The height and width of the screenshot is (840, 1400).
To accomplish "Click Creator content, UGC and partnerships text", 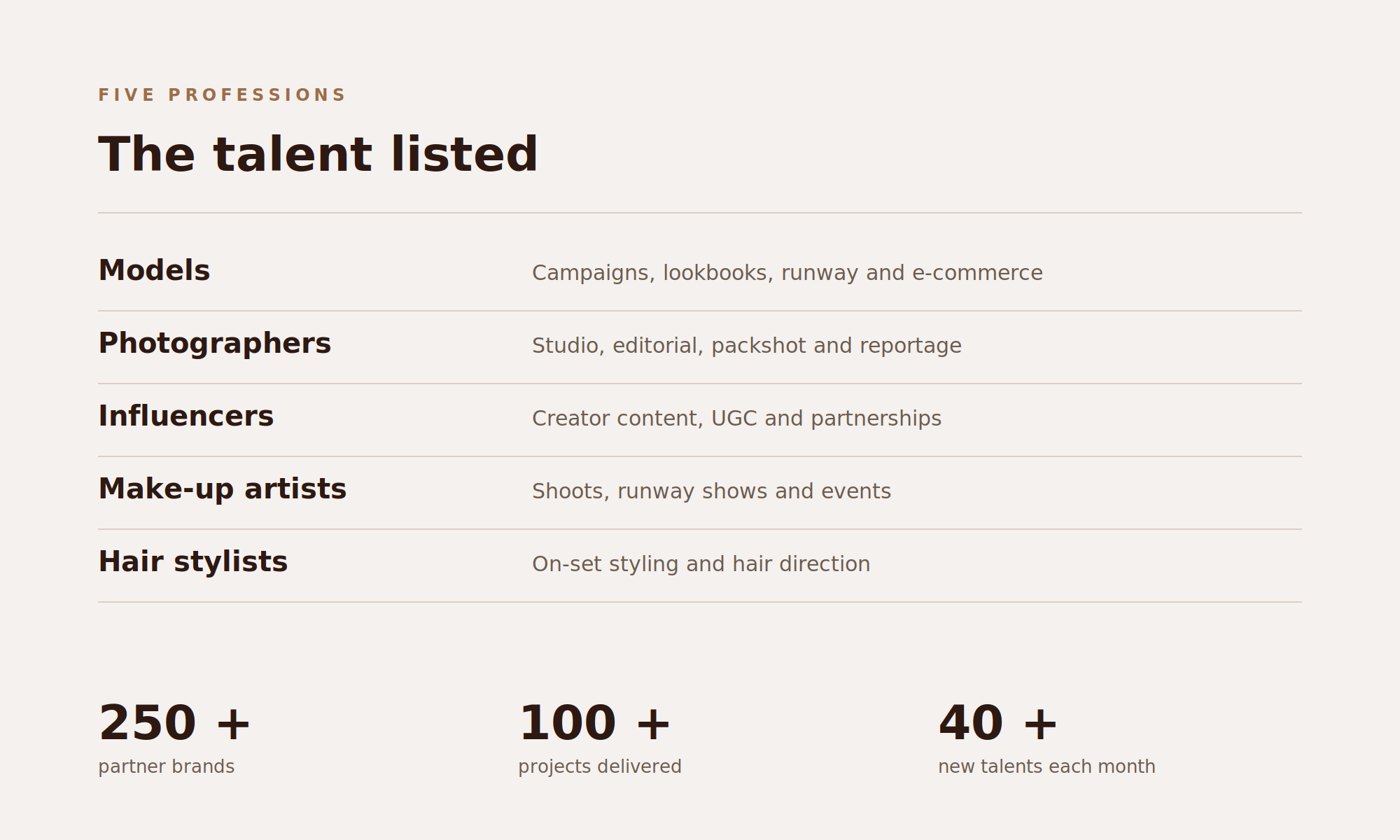I will pyautogui.click(x=736, y=419).
